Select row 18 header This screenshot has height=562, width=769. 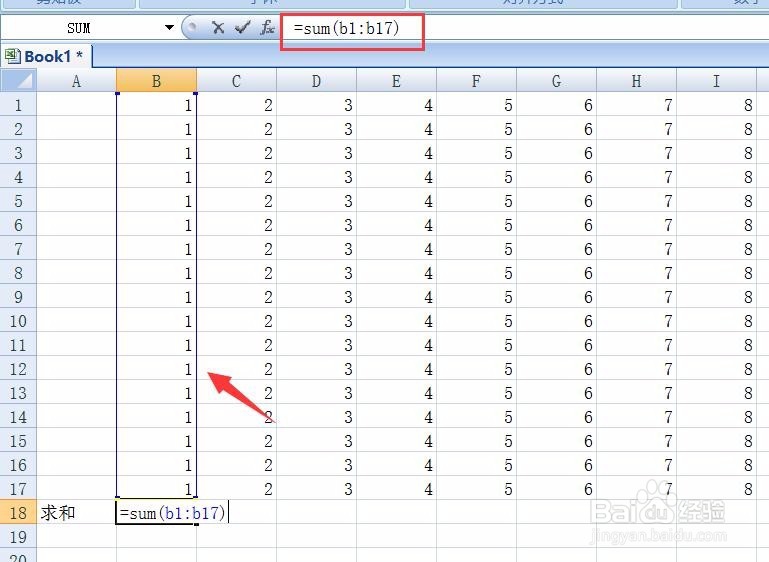coord(19,513)
